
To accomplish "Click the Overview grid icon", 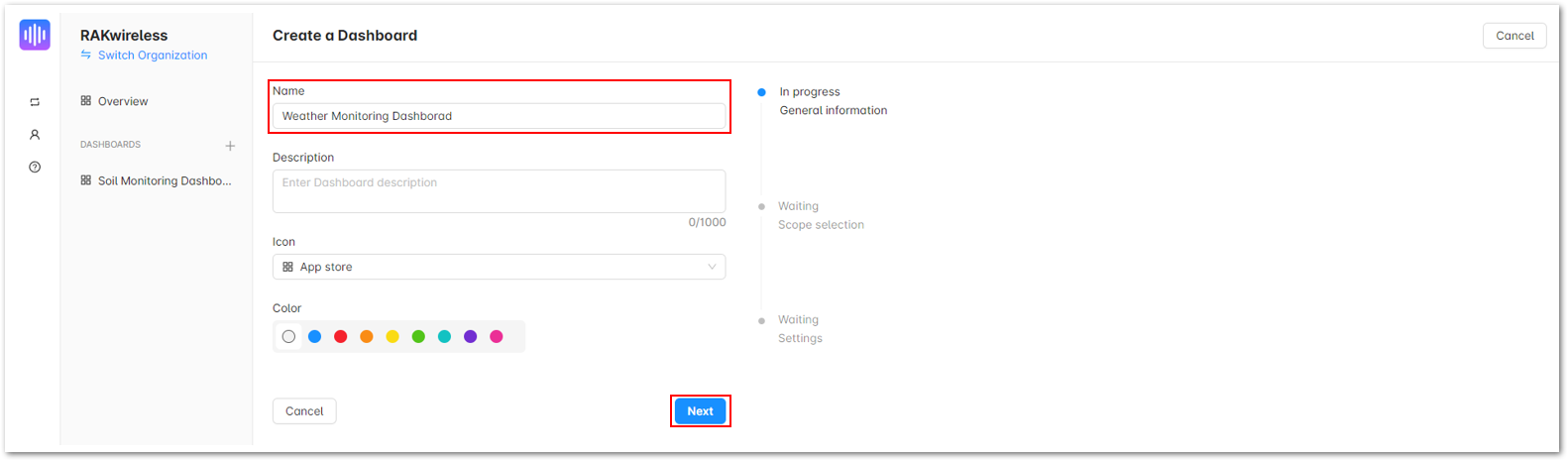I will pyautogui.click(x=86, y=101).
